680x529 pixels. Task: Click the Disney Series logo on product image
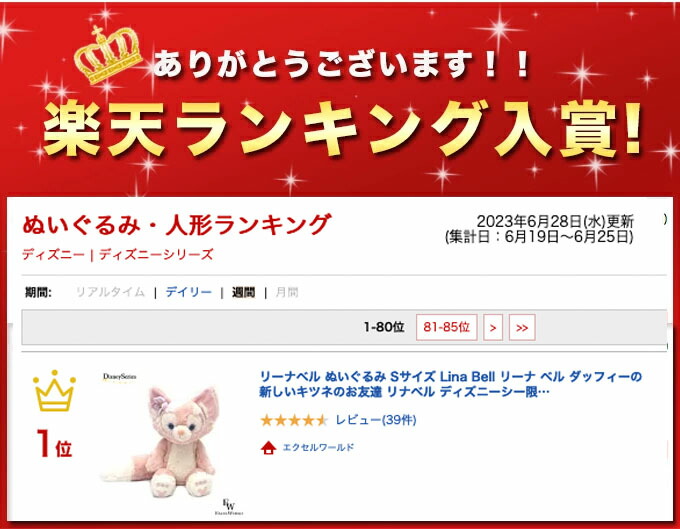pyautogui.click(x=120, y=377)
